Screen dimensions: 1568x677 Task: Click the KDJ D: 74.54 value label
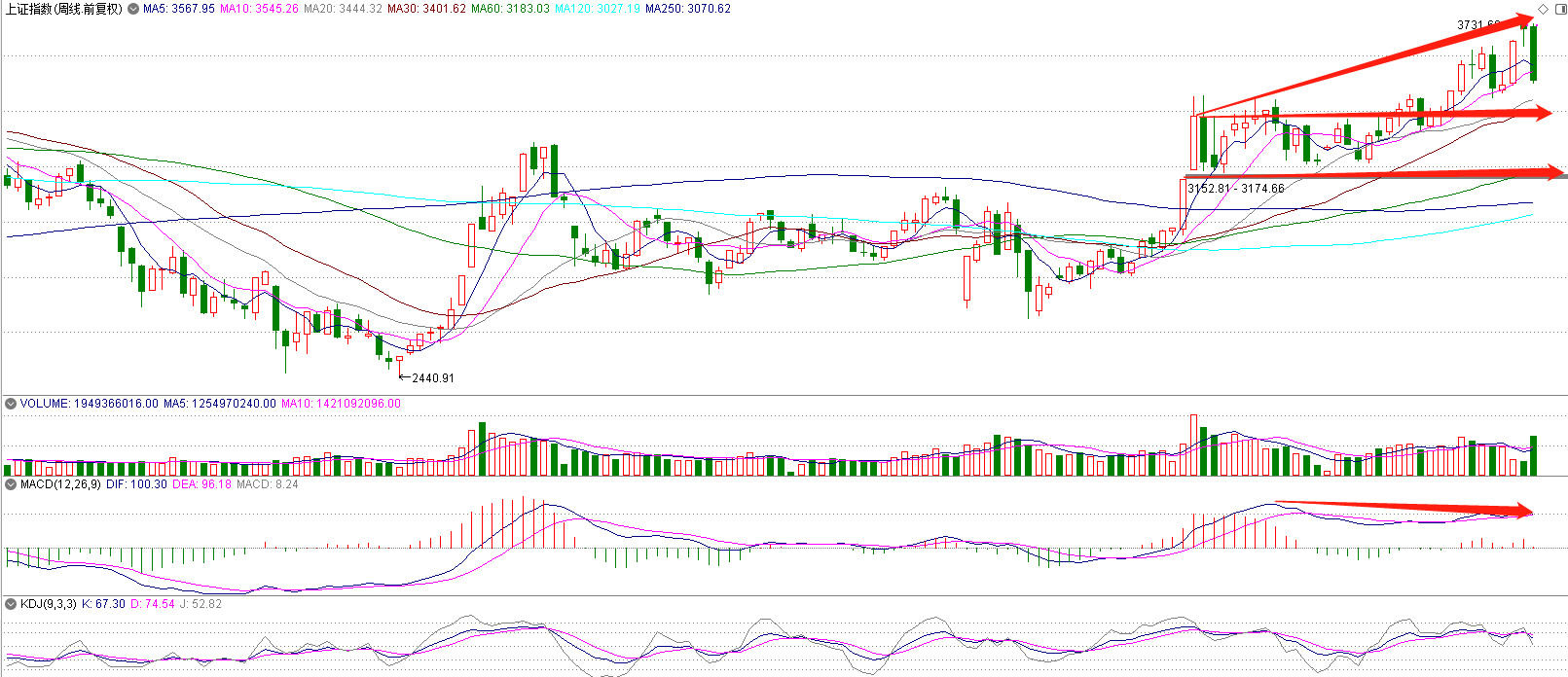click(x=153, y=604)
